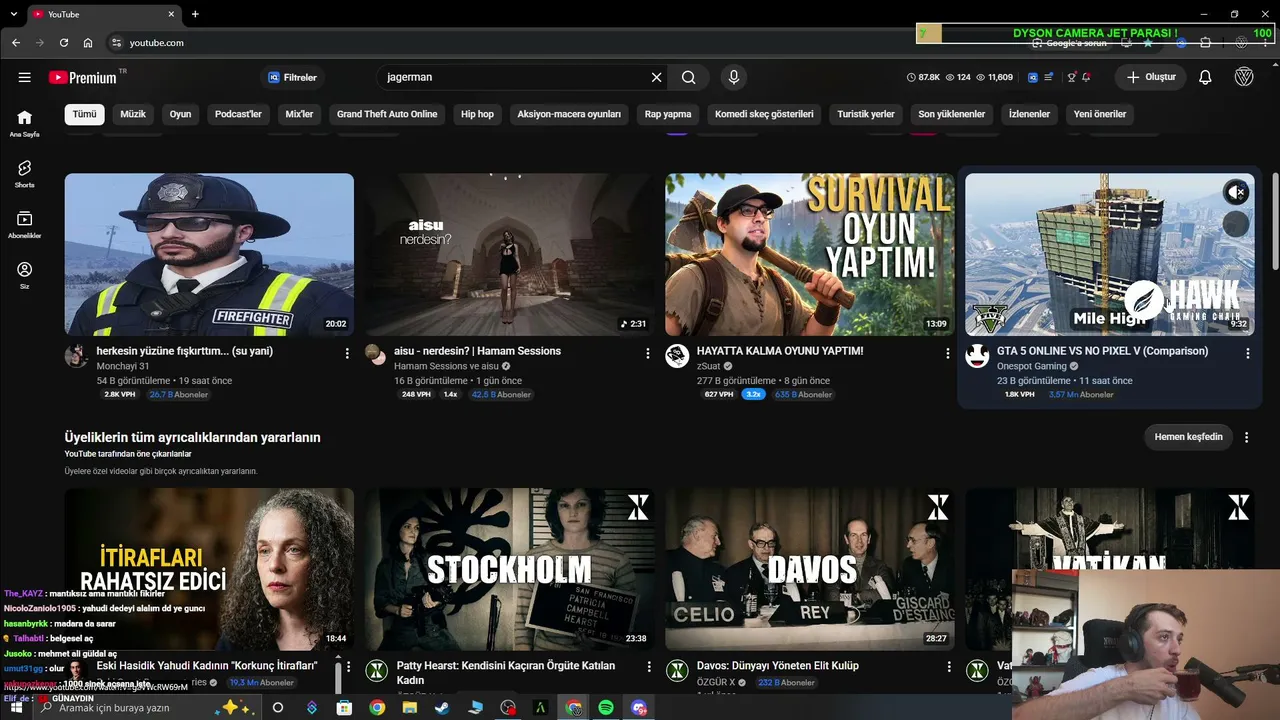Select the Grand Theft Auto Online chip

click(x=387, y=114)
